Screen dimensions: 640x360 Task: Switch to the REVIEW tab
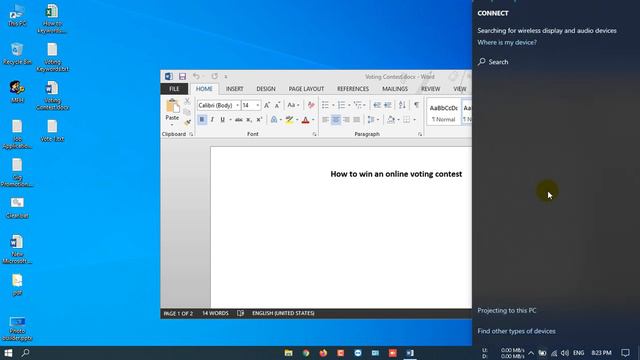click(431, 89)
